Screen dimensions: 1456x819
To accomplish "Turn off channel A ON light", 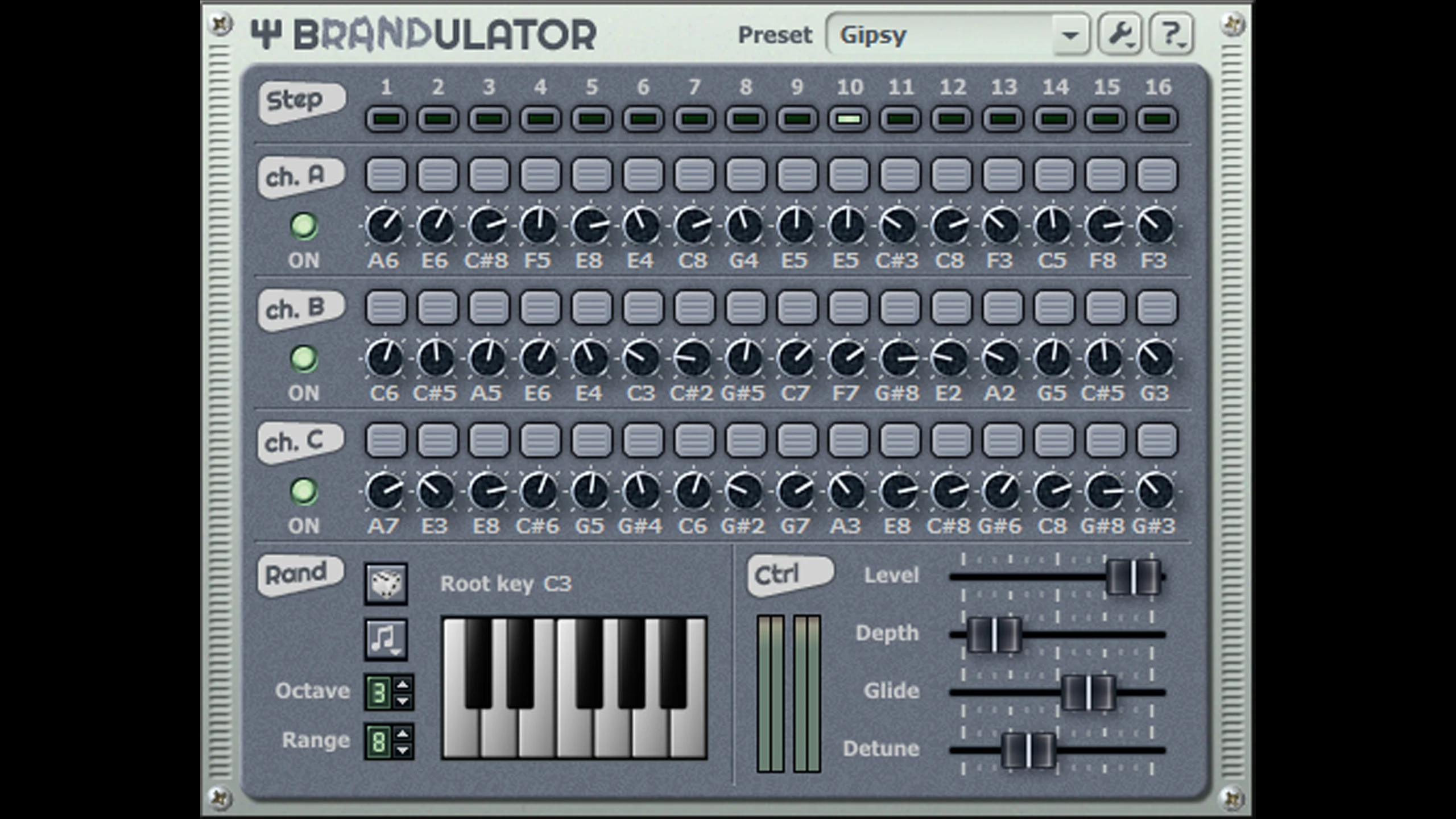I will (304, 226).
